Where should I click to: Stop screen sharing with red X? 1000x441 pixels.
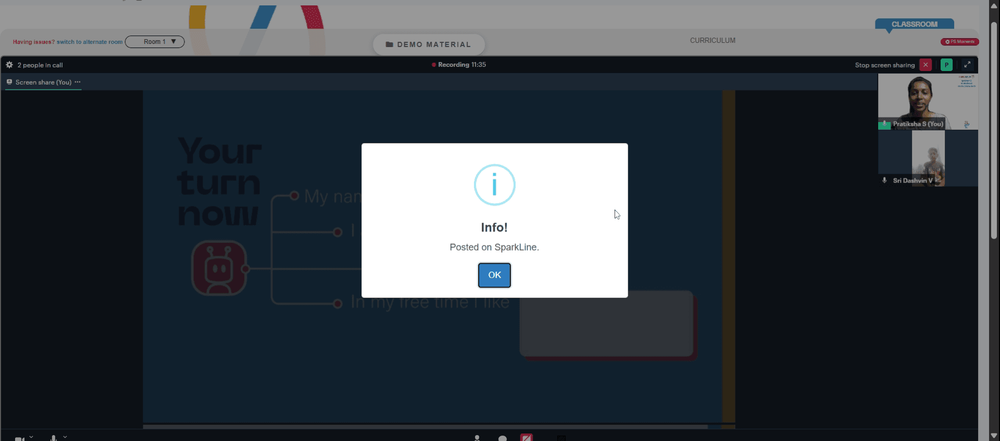pos(925,65)
